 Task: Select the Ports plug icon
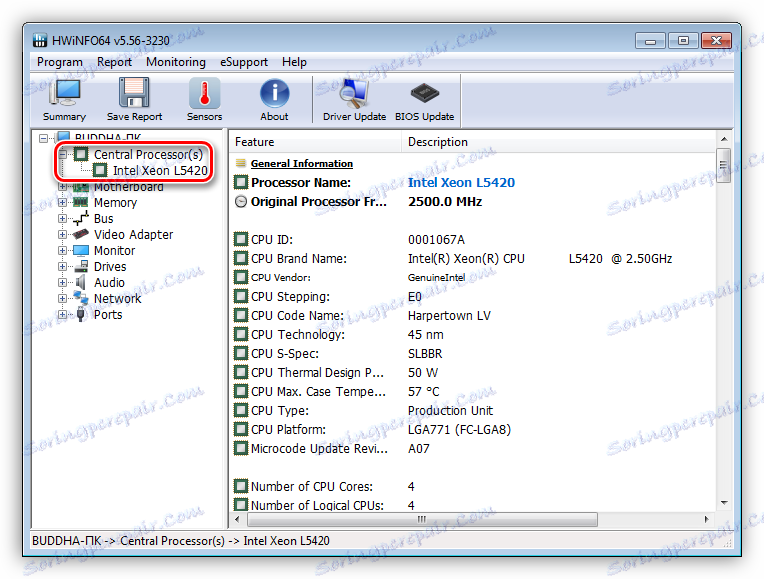tap(80, 314)
